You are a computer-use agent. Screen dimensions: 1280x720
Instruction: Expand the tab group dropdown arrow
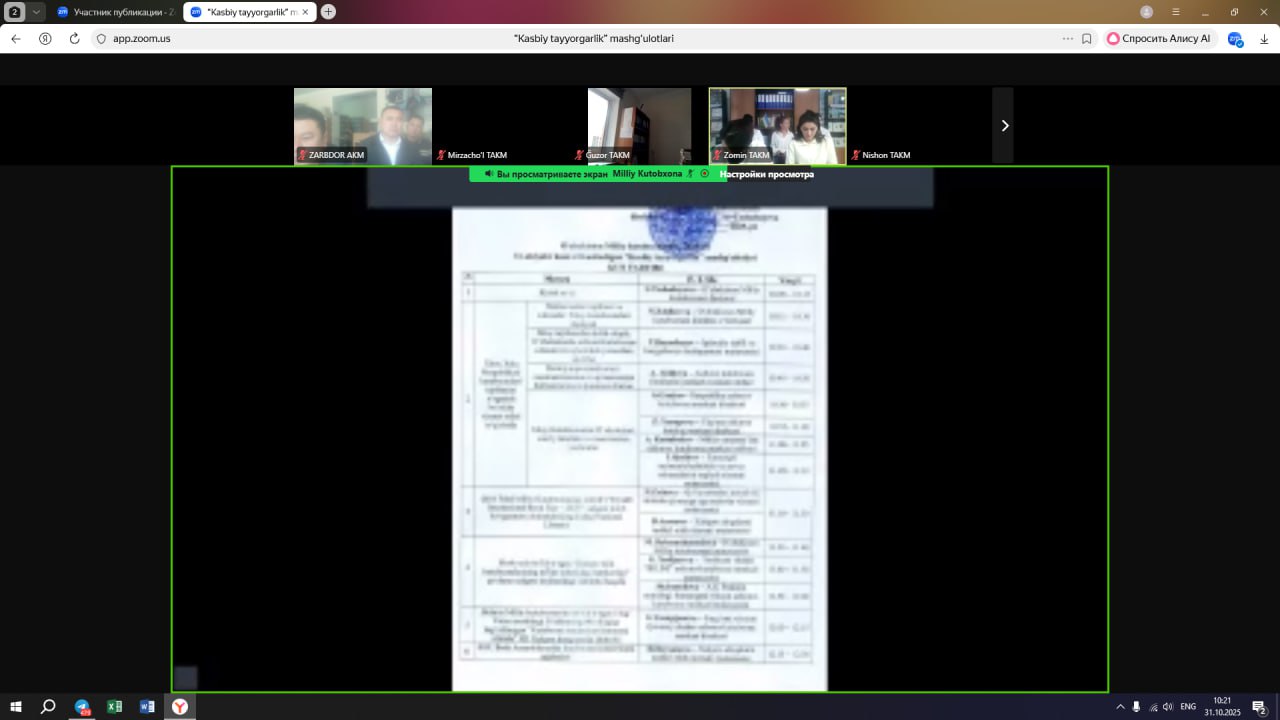(37, 12)
